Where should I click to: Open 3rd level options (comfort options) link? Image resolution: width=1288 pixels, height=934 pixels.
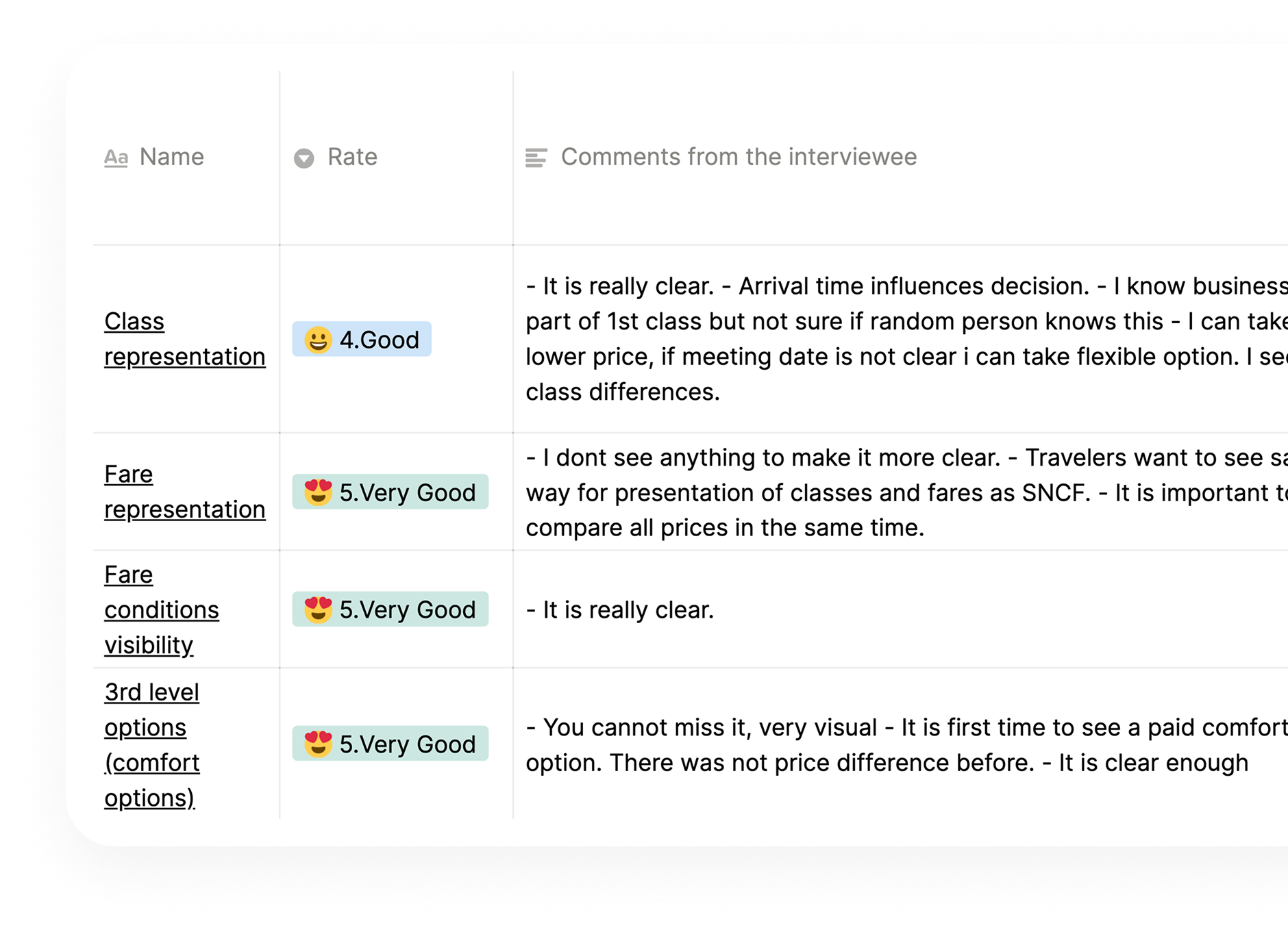(x=152, y=744)
